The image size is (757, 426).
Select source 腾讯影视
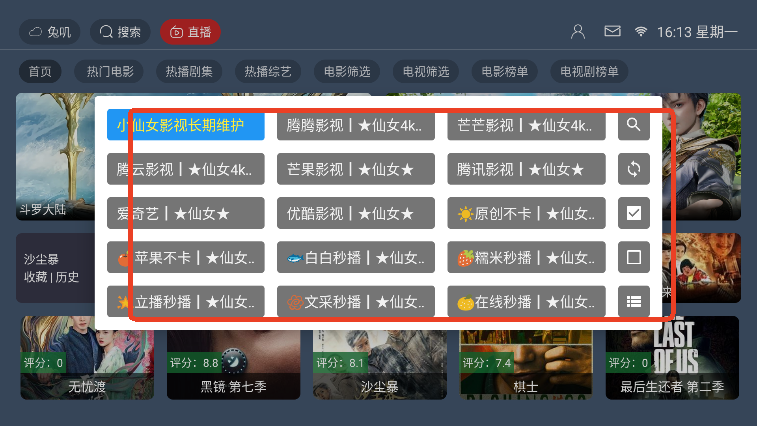coord(526,169)
